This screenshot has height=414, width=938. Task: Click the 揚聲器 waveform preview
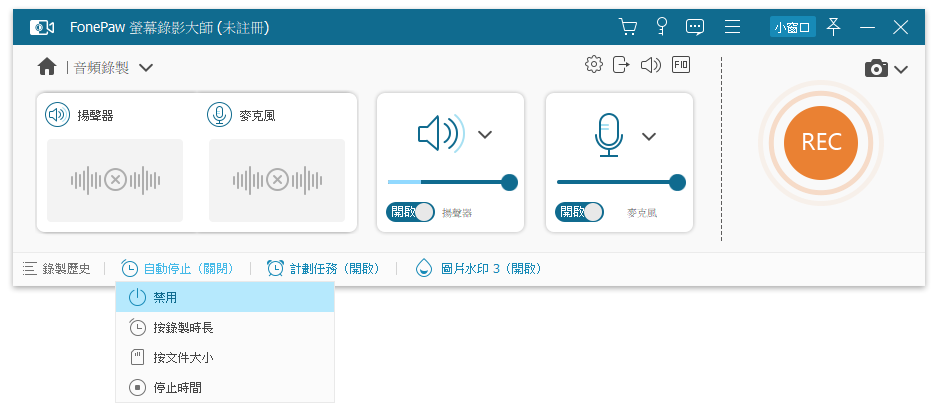pyautogui.click(x=115, y=180)
